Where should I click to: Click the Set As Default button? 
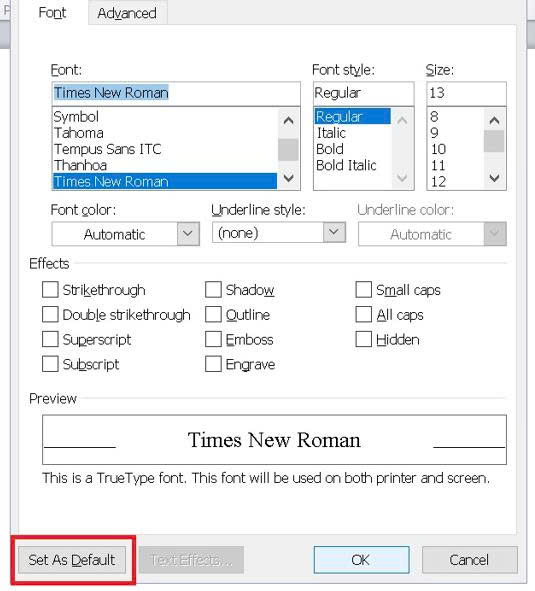tap(72, 560)
